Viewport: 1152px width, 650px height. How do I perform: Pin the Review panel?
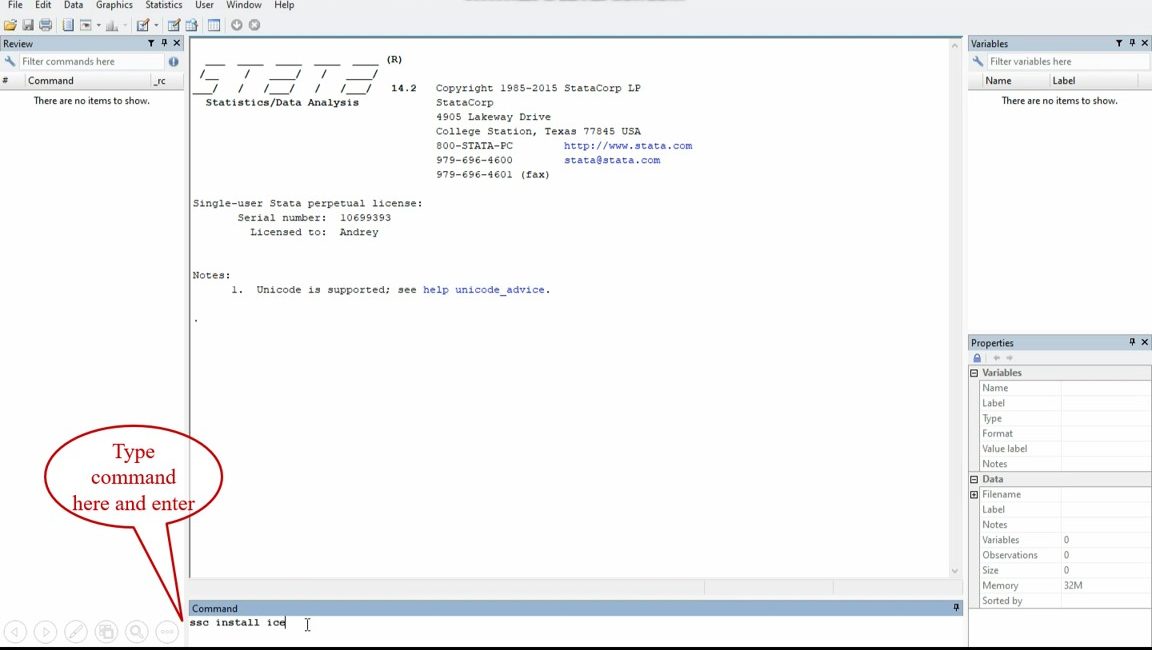point(164,43)
